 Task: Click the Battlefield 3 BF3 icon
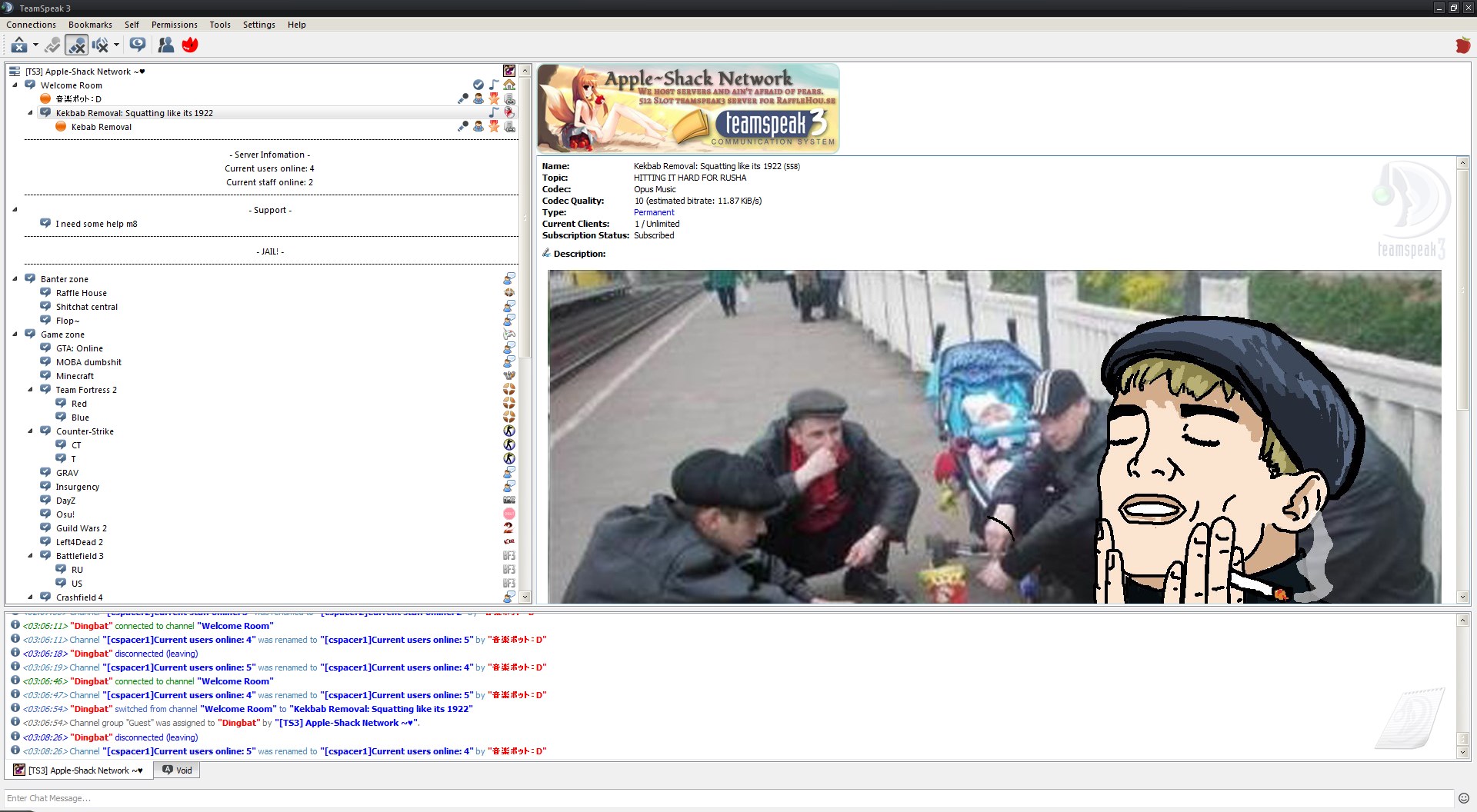tap(509, 555)
